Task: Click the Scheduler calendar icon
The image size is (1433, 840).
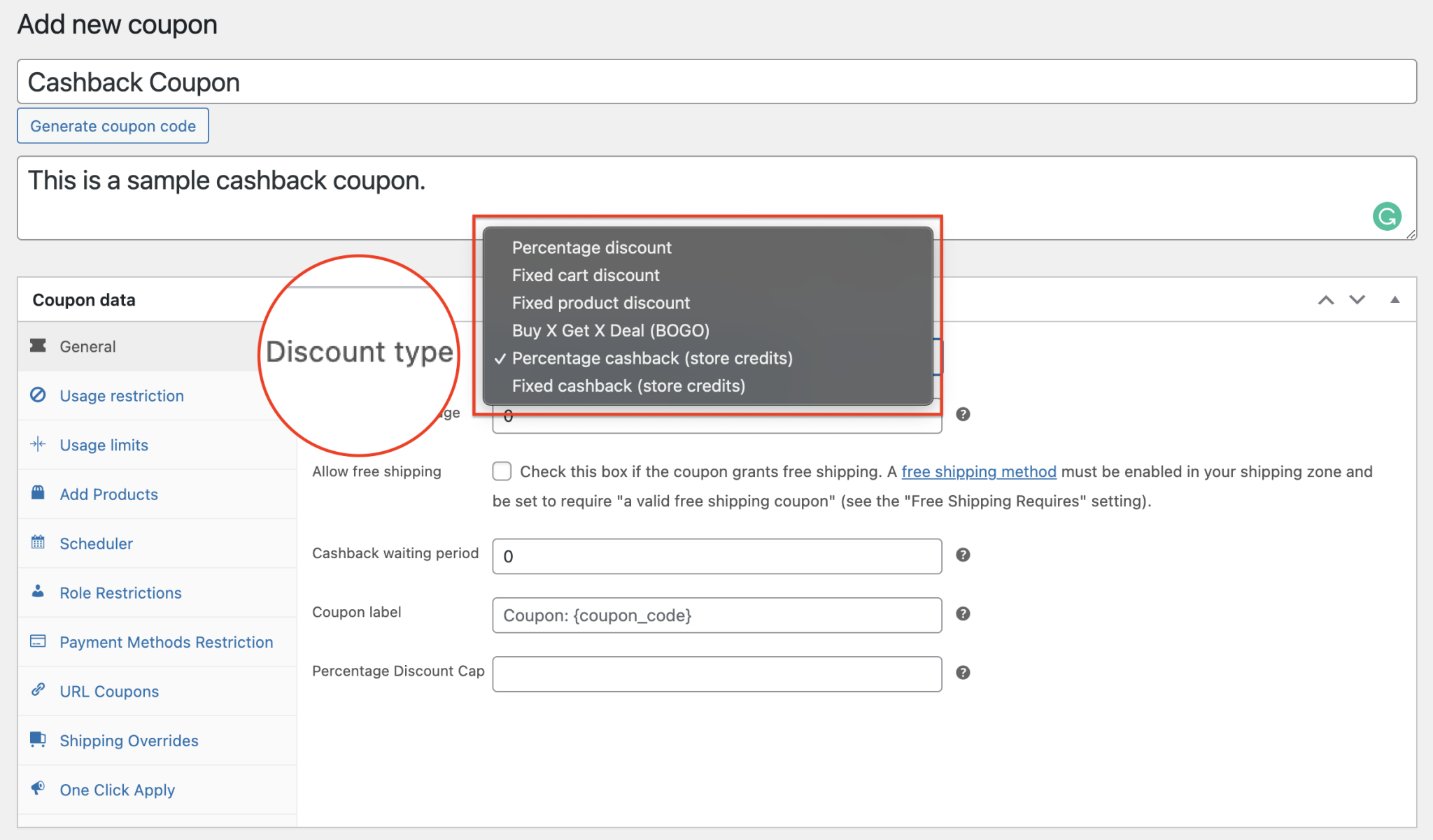Action: [38, 543]
